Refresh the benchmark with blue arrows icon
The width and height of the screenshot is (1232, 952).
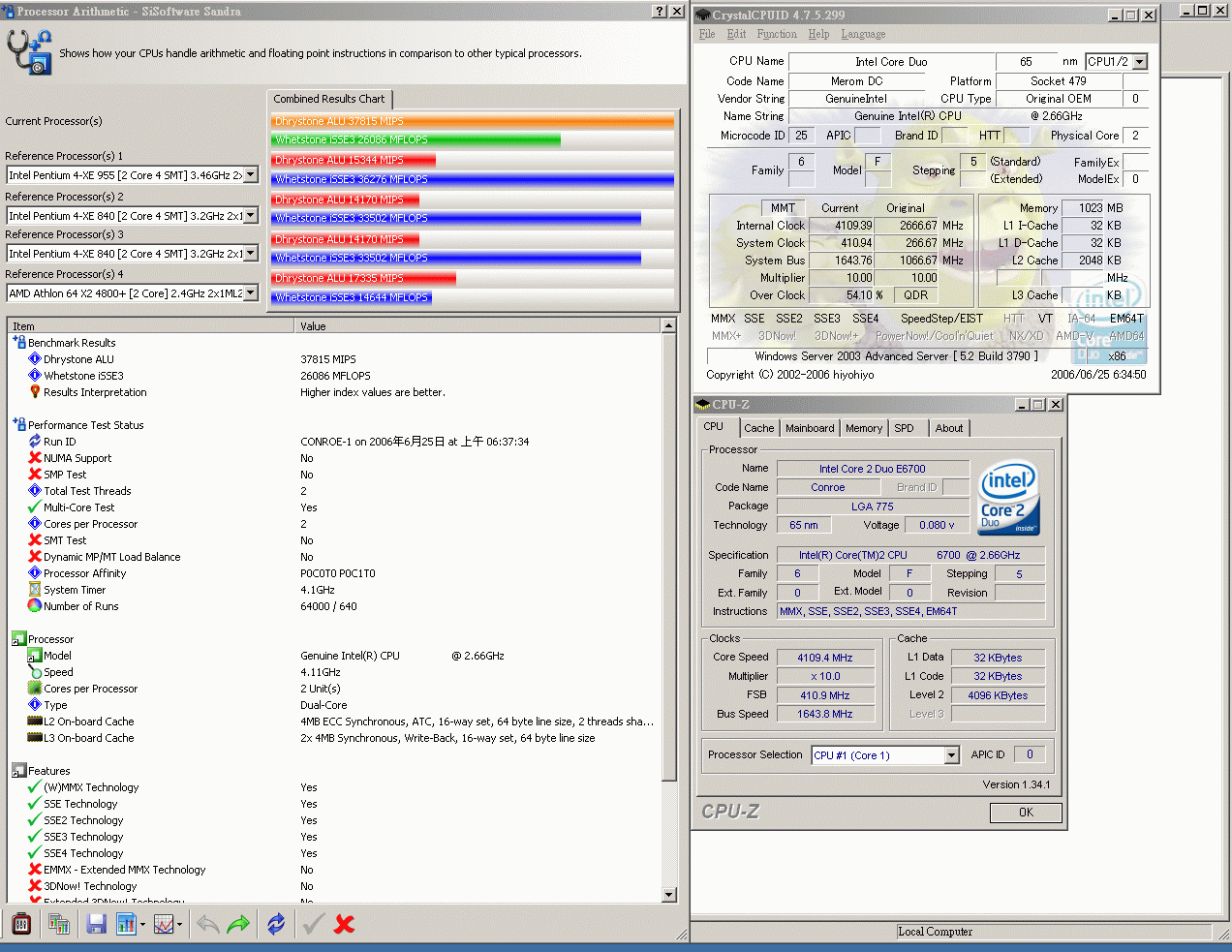pos(276,925)
